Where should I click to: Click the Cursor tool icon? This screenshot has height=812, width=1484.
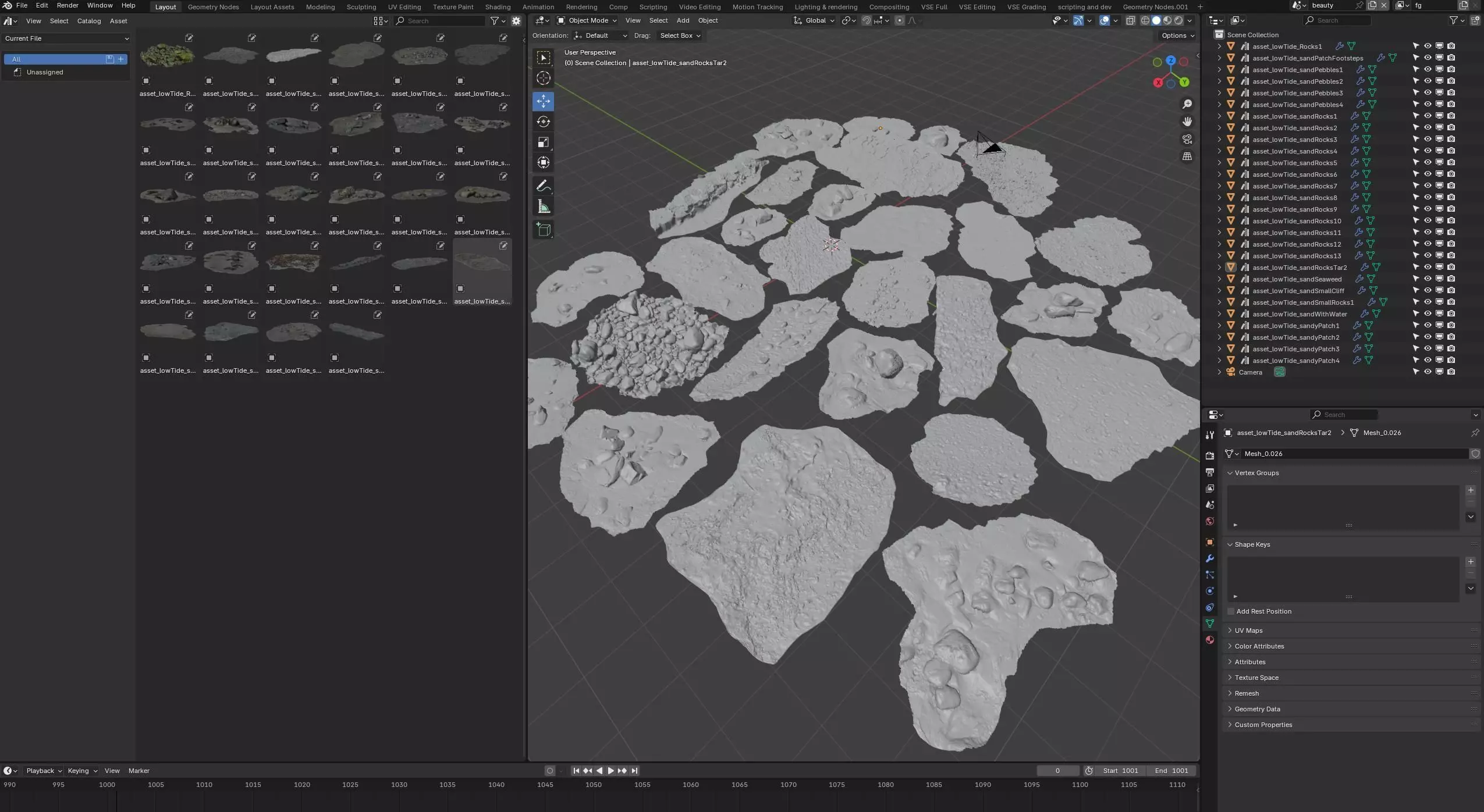543,79
